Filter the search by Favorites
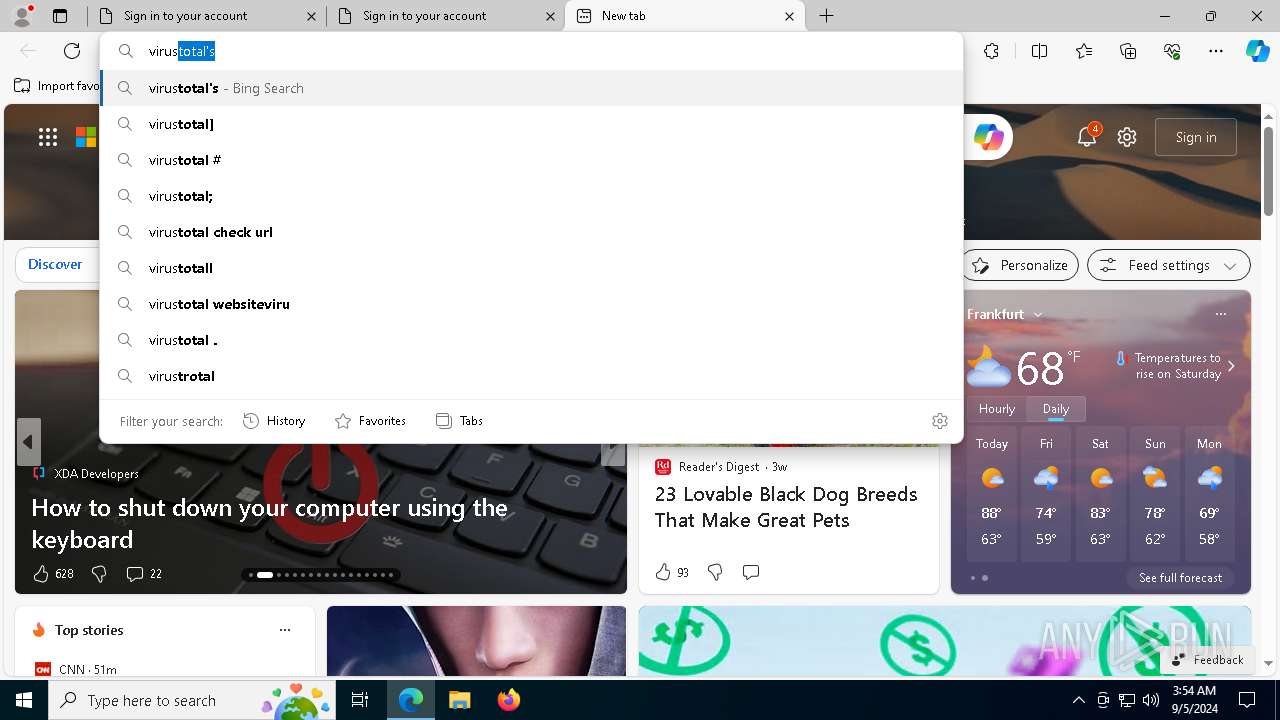1280x720 pixels. [370, 421]
